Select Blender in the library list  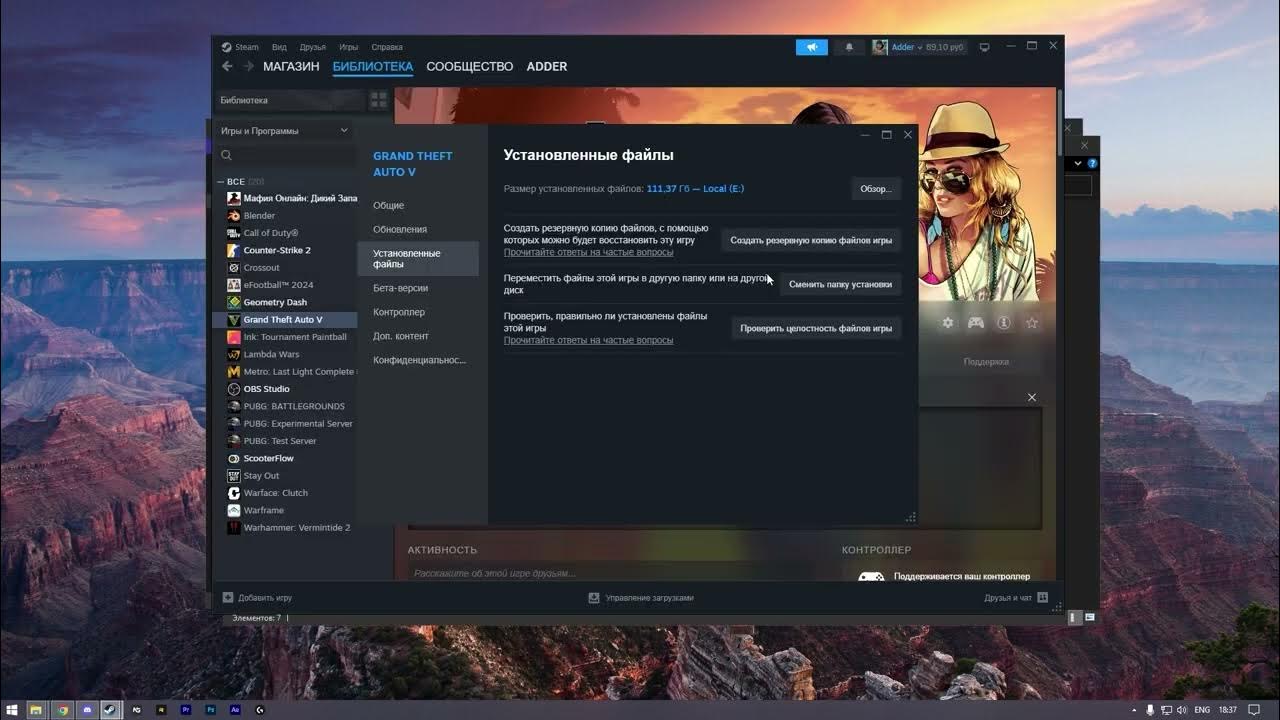[x=252, y=215]
